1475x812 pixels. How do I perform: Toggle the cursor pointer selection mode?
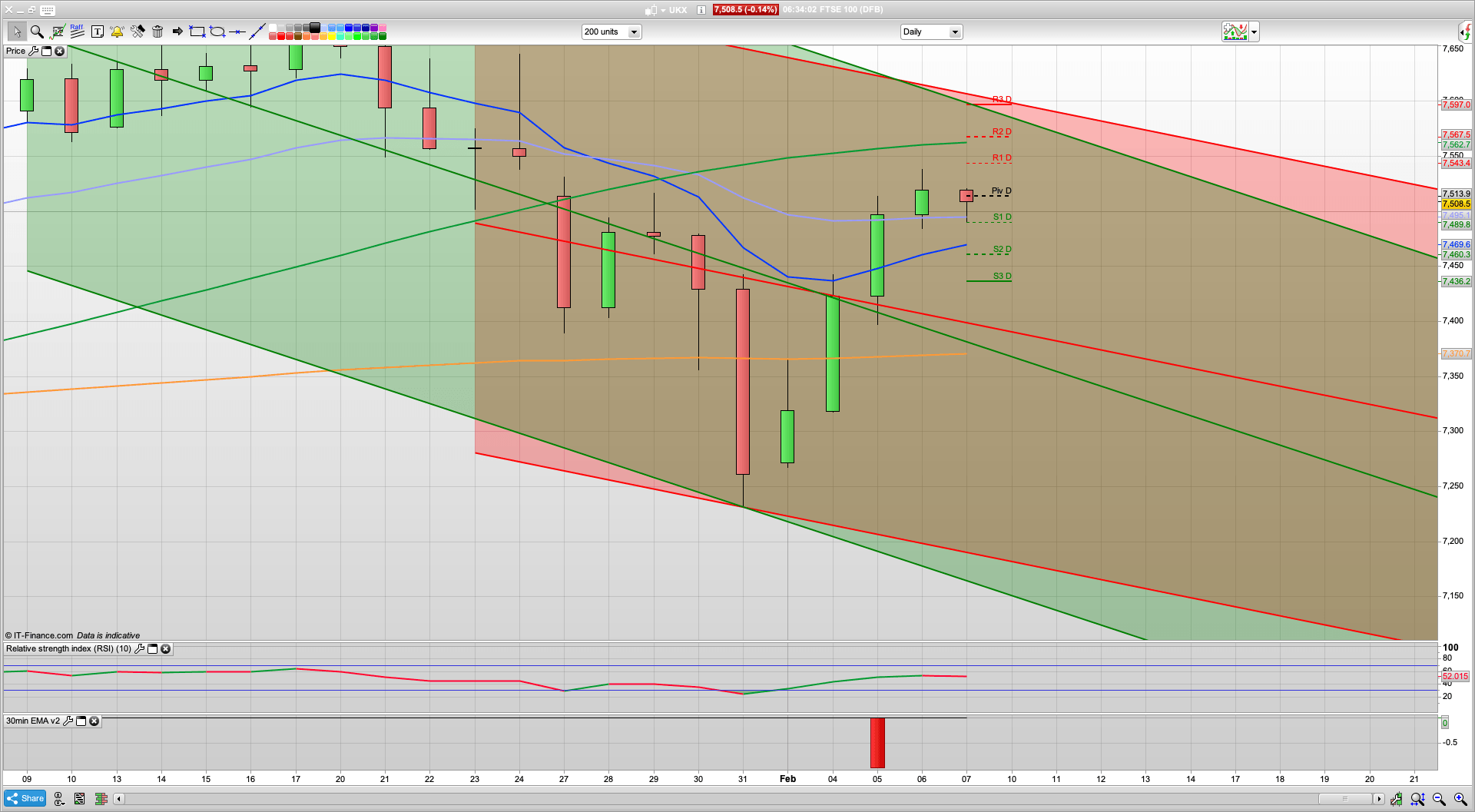[16, 31]
